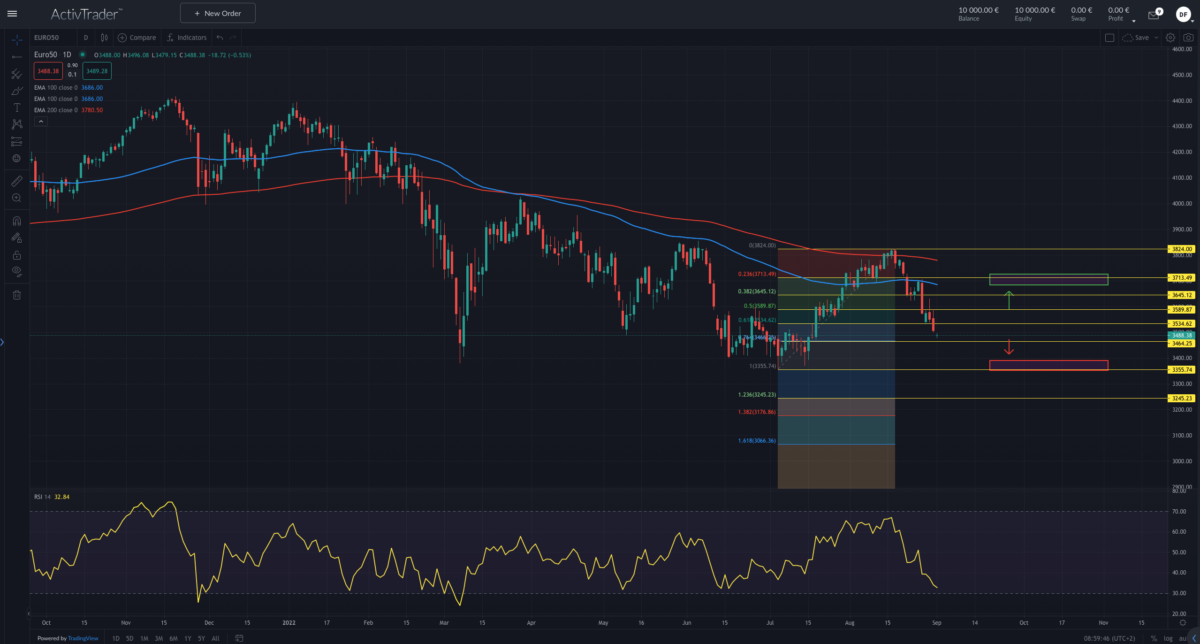Screen dimensions: 1200x644
Task: Switch to the 5D date range
Action: [x=129, y=637]
